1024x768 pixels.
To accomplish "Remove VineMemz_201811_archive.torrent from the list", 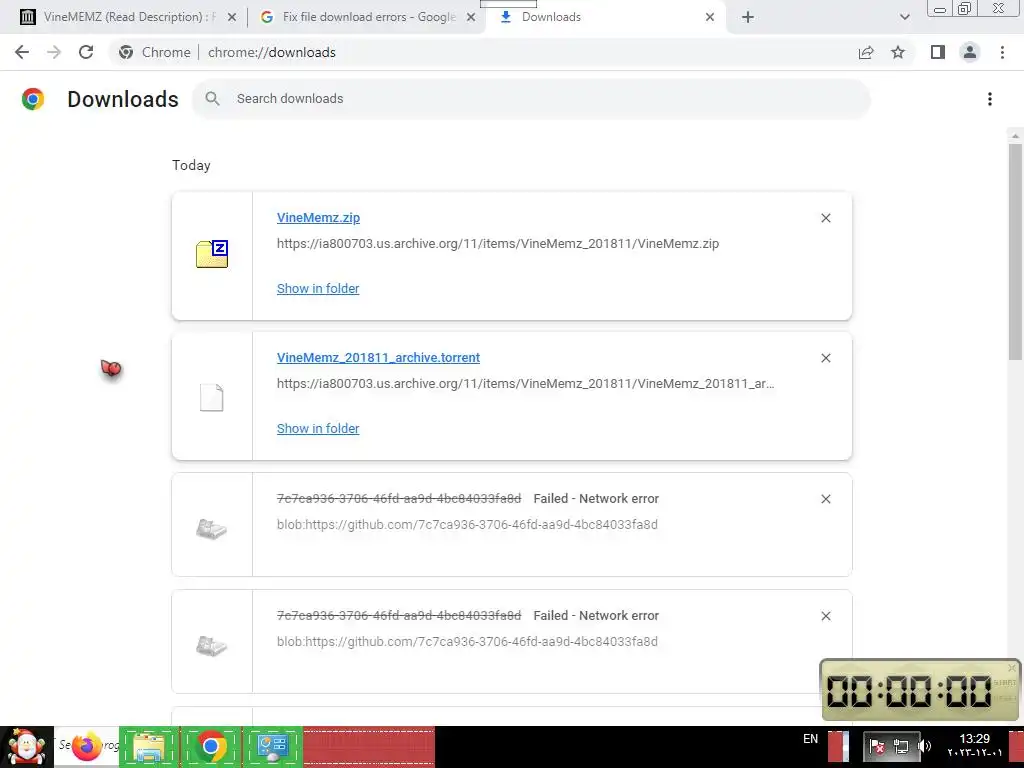I will coord(825,358).
